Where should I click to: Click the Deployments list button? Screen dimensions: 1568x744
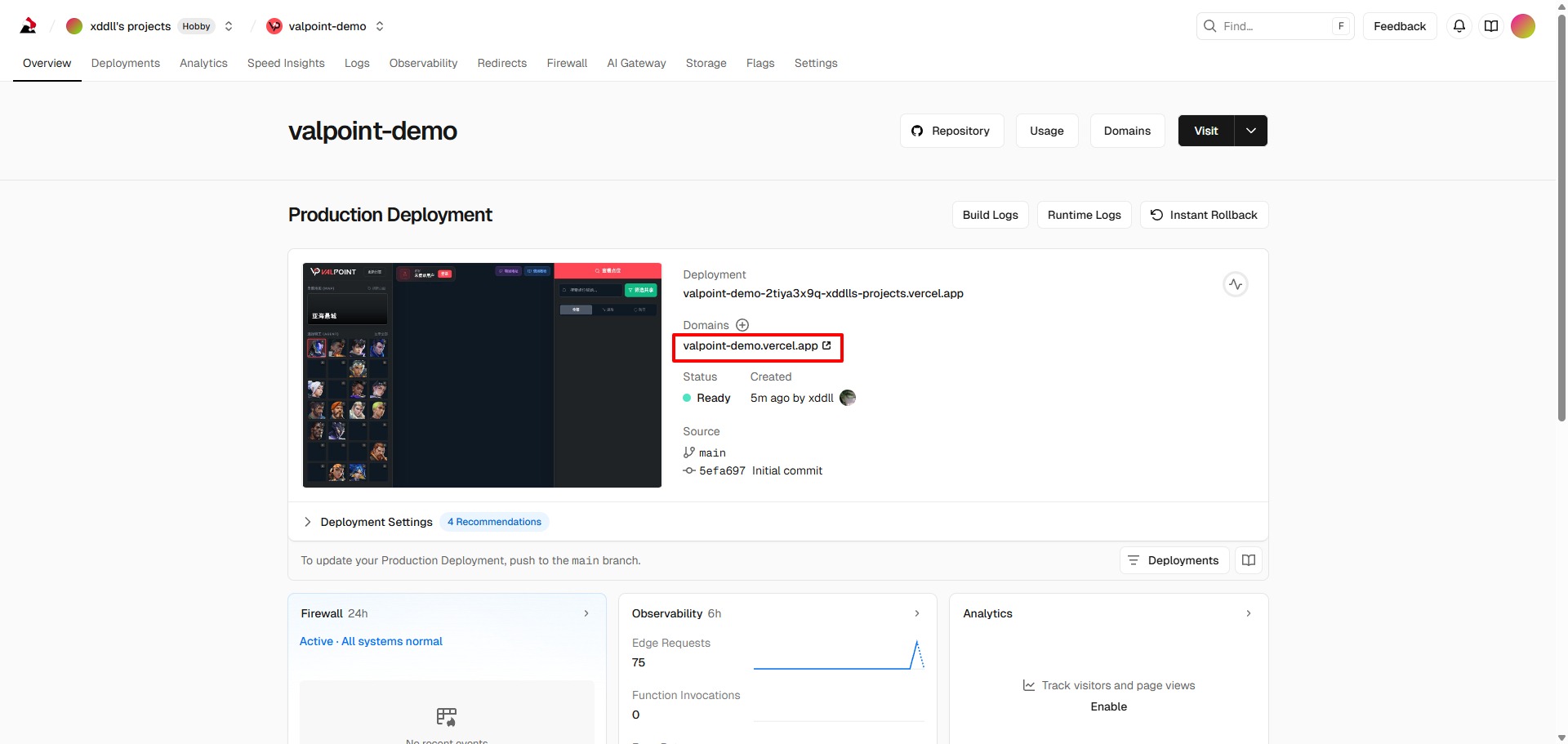[1174, 560]
